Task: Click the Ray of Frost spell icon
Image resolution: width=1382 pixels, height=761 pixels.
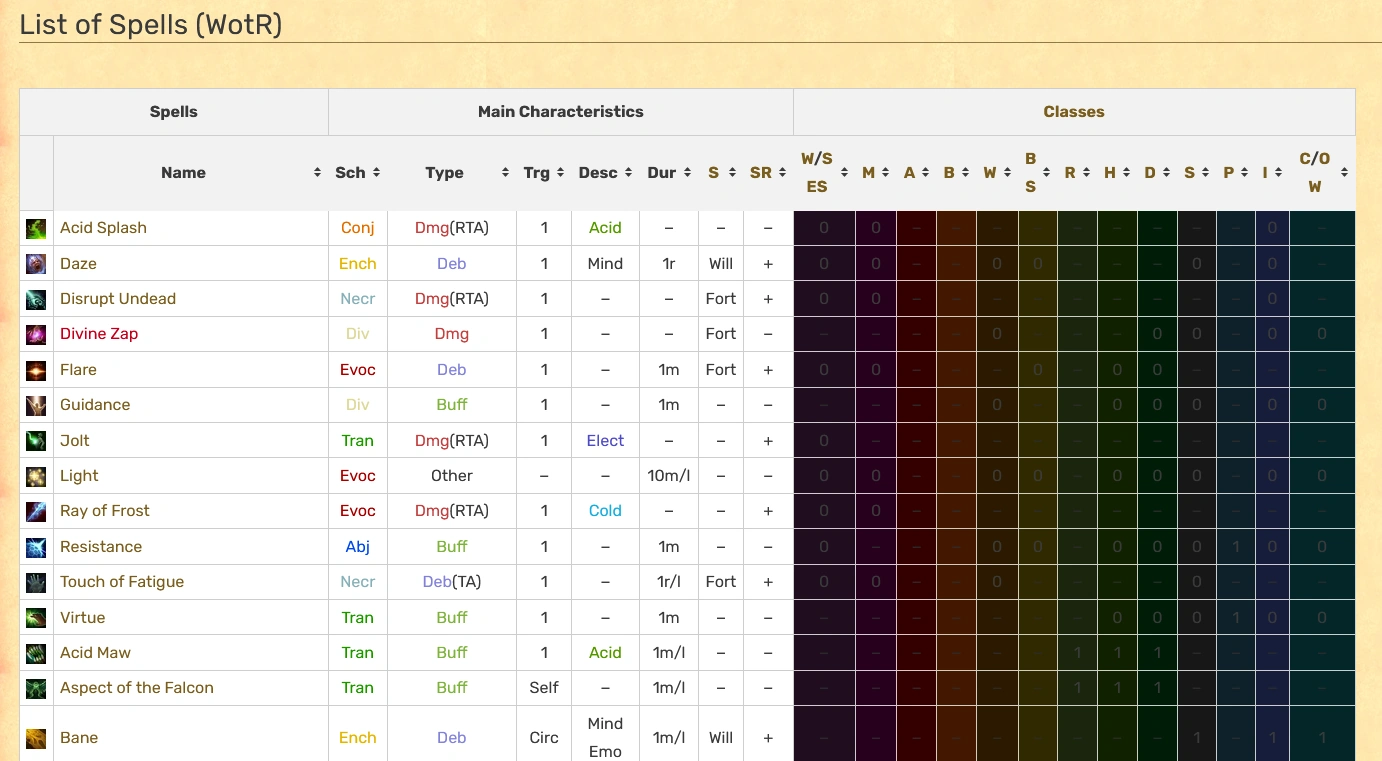Action: click(x=35, y=511)
